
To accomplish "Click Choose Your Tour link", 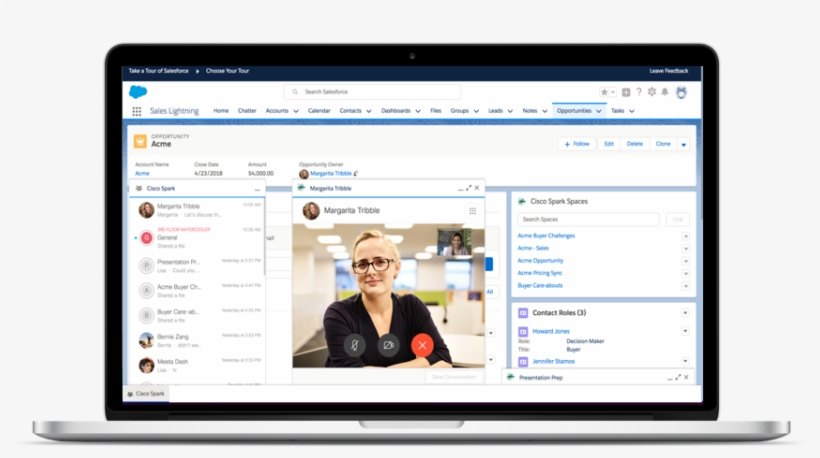I will point(227,71).
